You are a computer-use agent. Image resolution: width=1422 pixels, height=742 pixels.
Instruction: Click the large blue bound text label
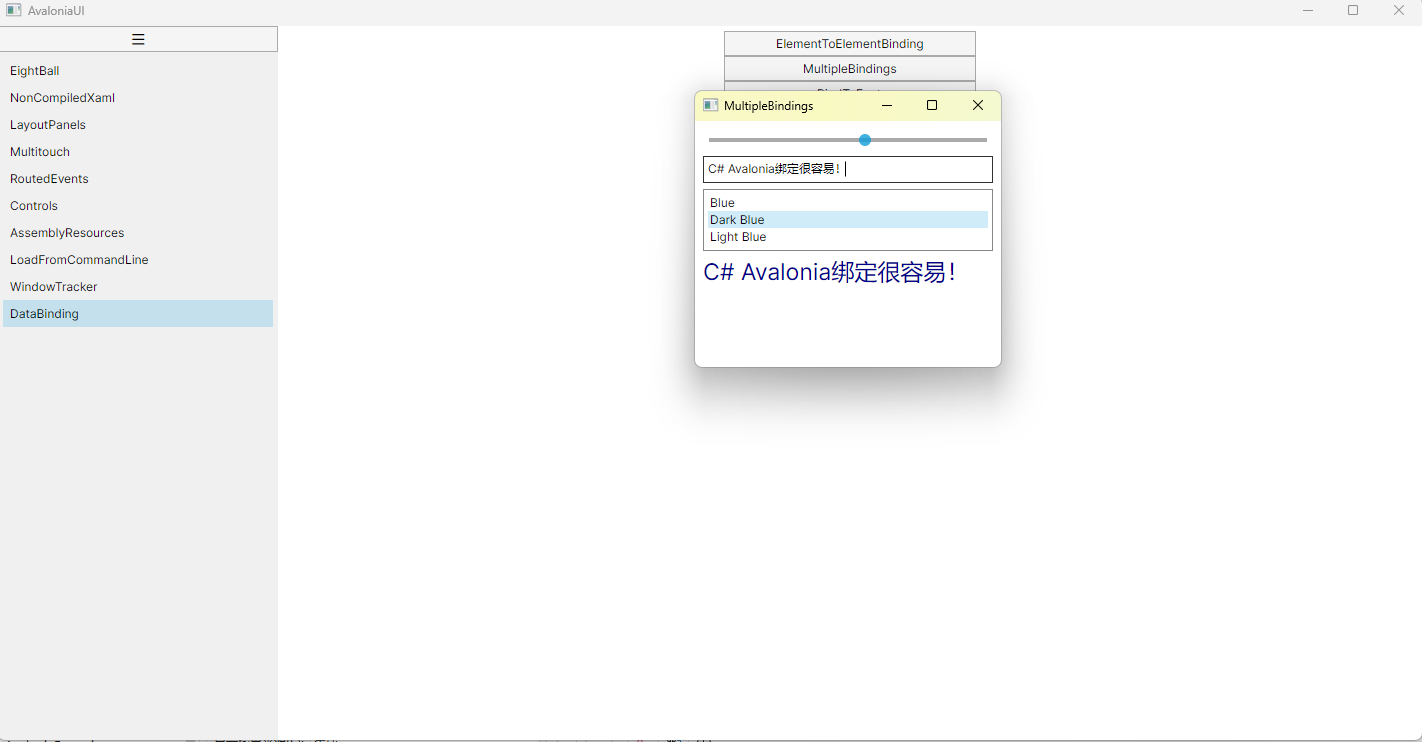830,272
